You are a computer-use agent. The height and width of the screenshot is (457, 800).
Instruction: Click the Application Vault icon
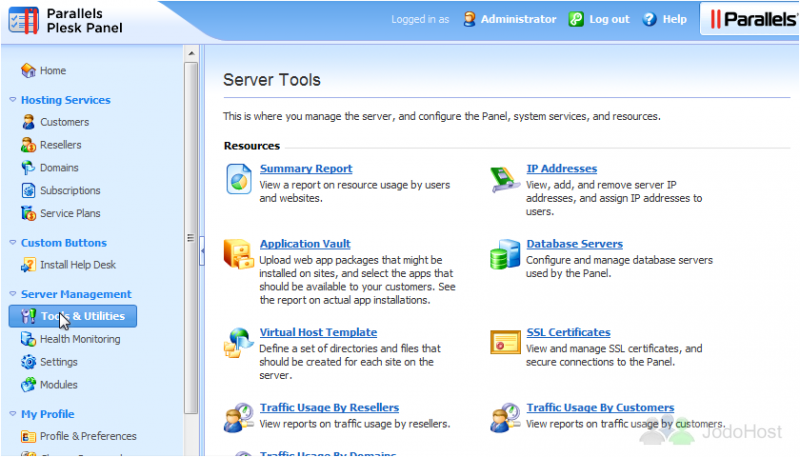239,256
